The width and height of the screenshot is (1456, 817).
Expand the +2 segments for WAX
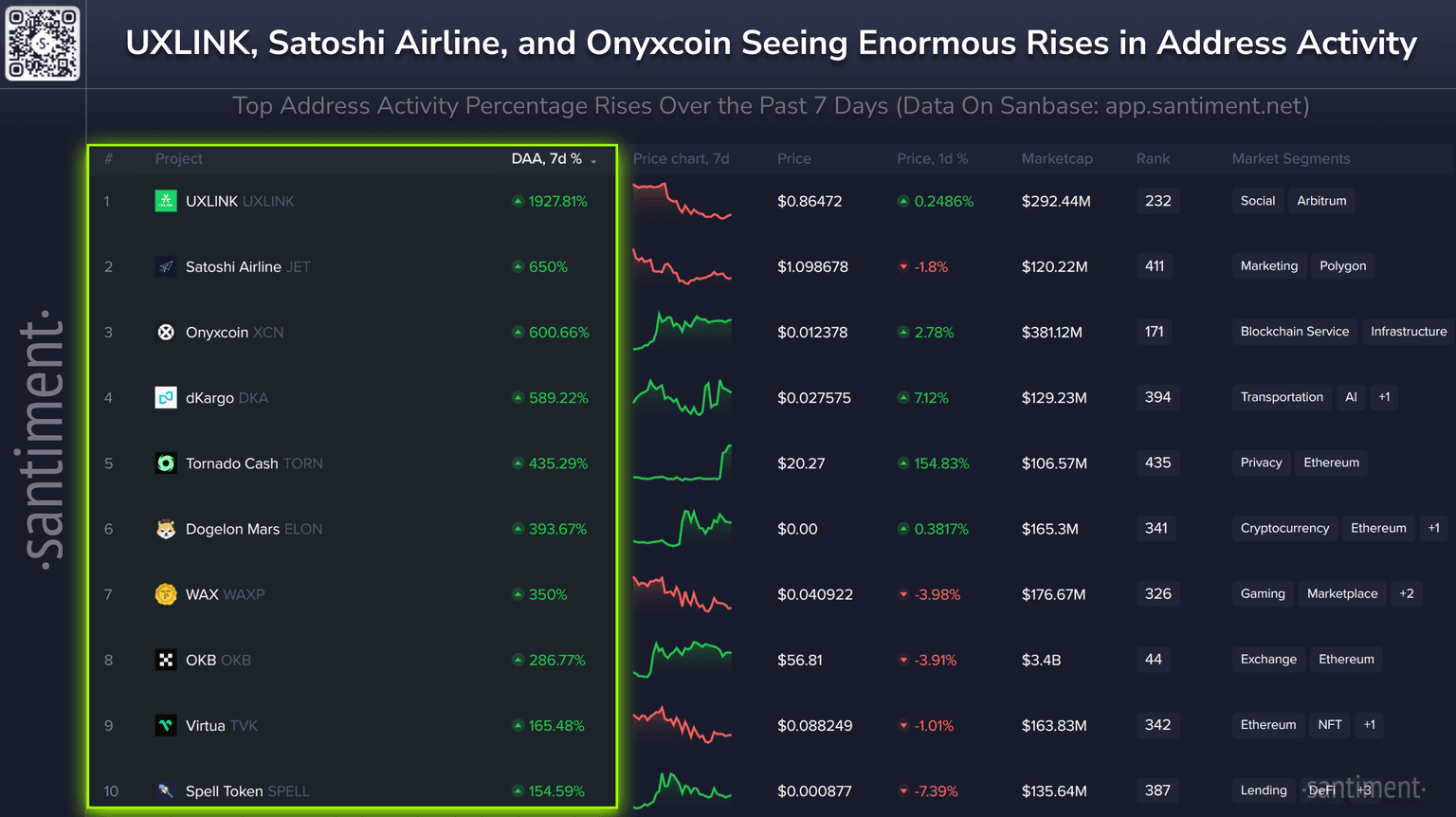[1407, 594]
